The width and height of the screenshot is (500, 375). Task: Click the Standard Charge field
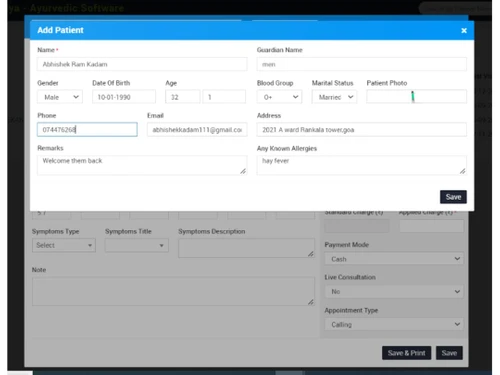tap(357, 226)
